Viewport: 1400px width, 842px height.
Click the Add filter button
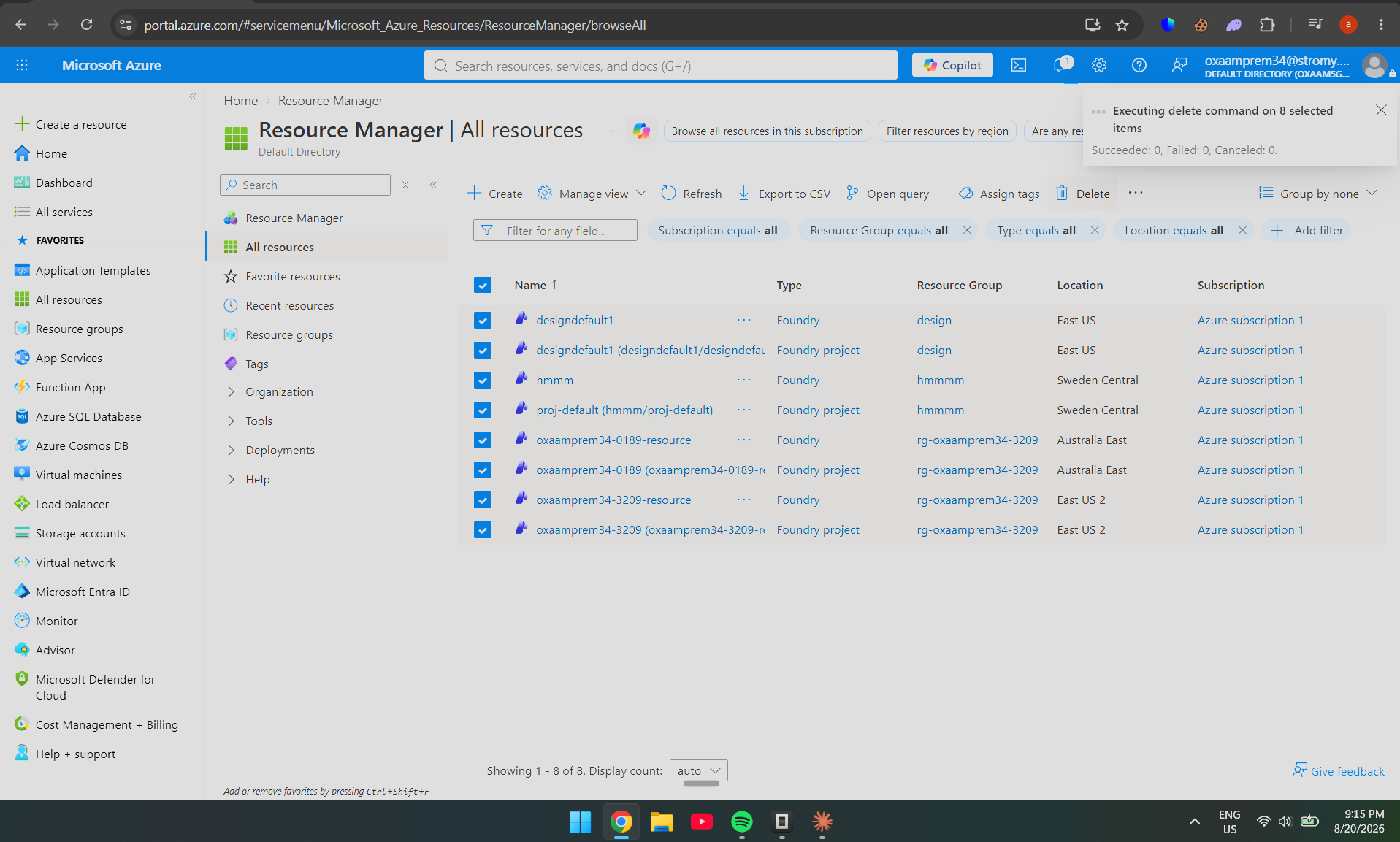(x=1307, y=230)
